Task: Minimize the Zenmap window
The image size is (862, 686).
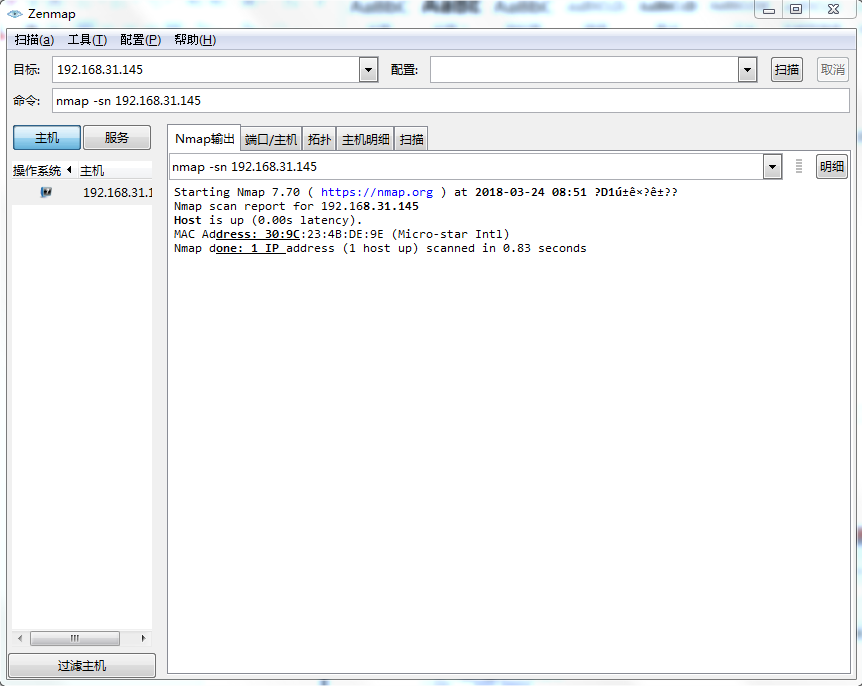Action: point(769,9)
